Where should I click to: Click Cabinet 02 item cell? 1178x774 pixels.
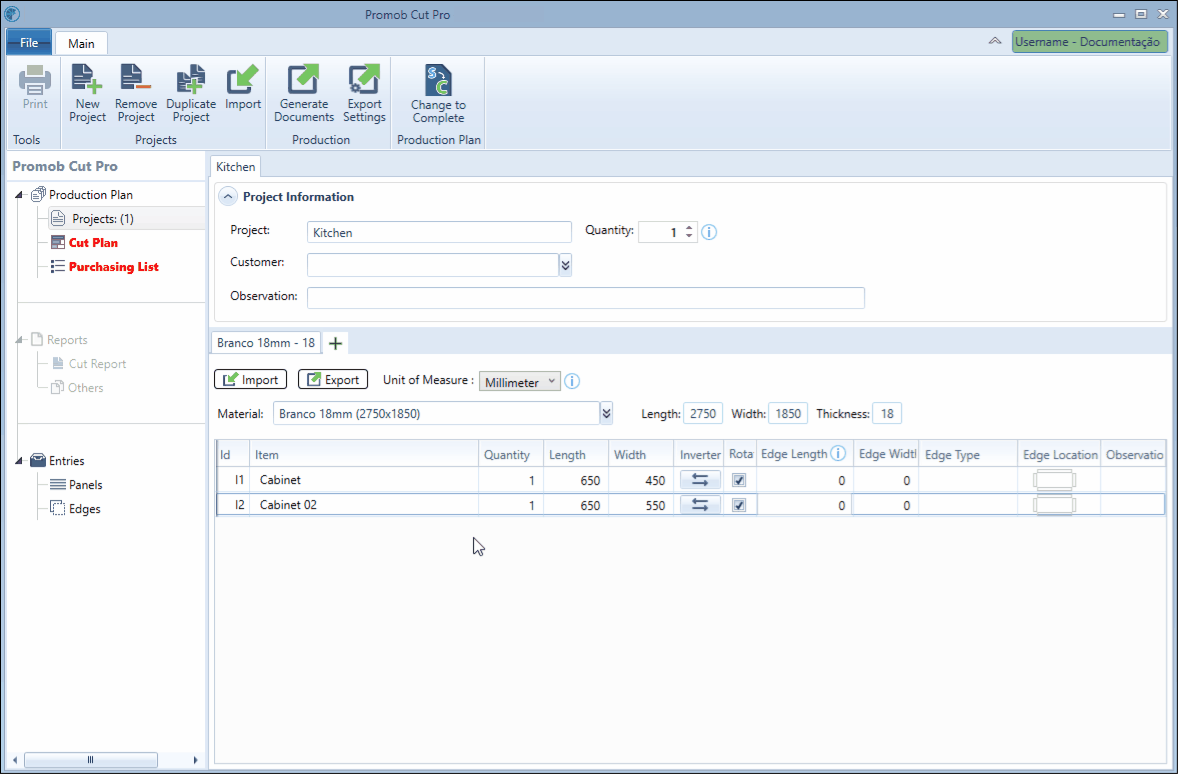(x=364, y=505)
